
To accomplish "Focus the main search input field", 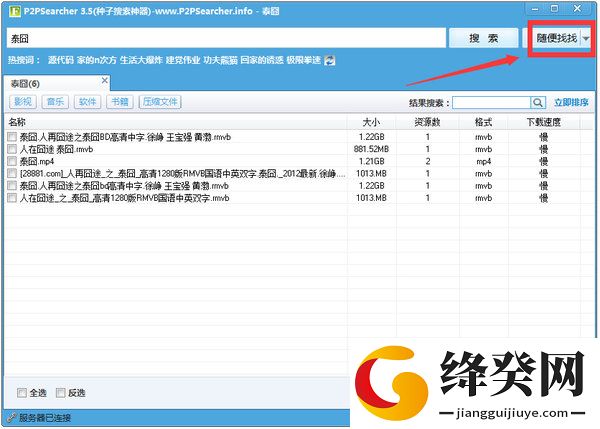I will click(x=226, y=38).
